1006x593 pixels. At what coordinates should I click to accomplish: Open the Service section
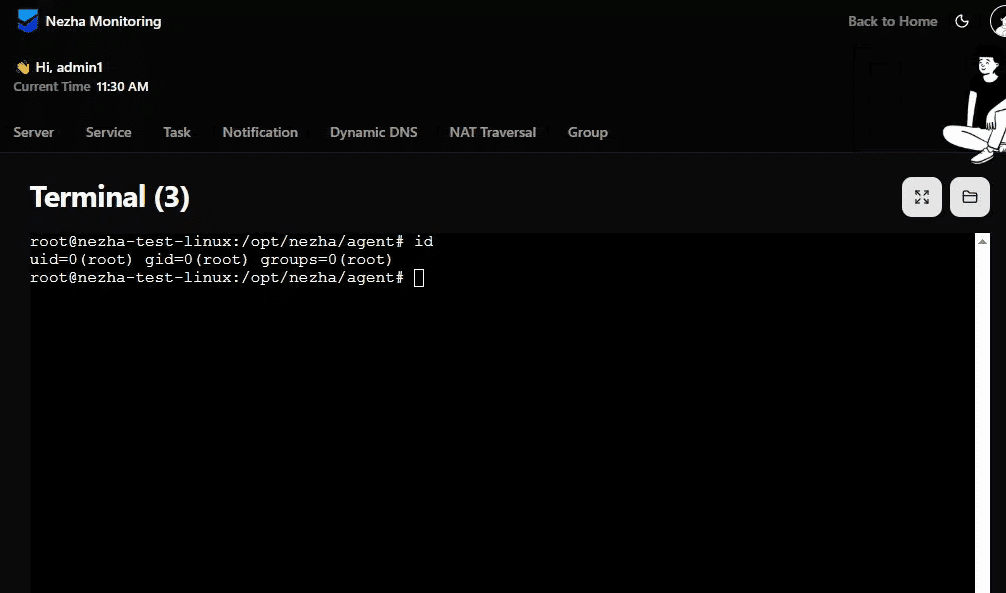[x=108, y=132]
